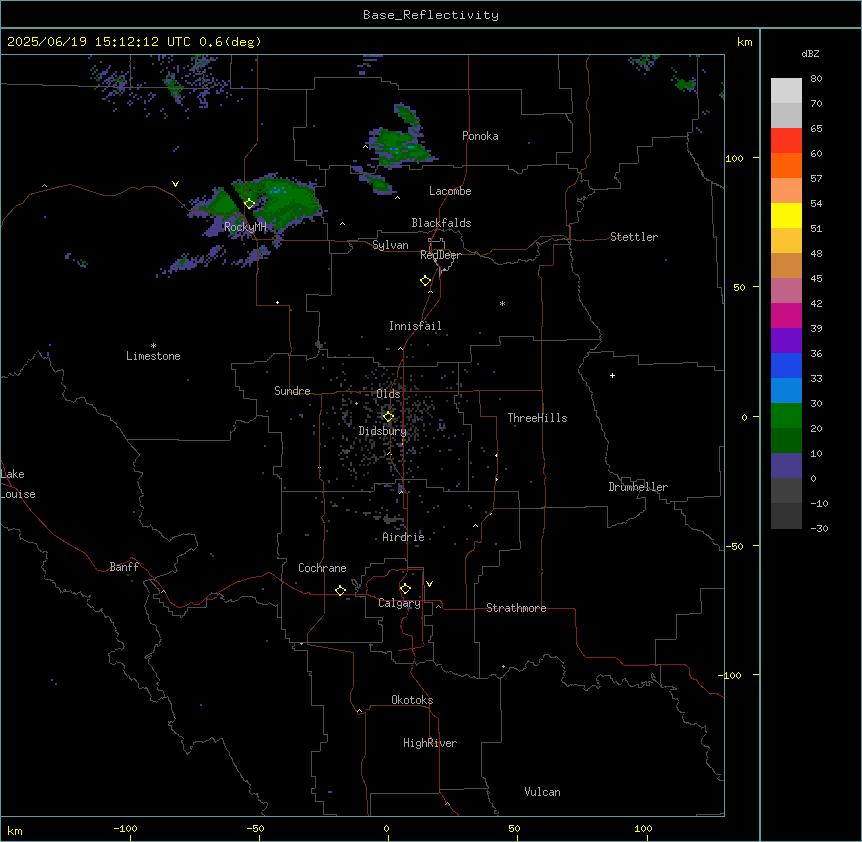Click the white plus marker north of Drumheller

[x=612, y=375]
